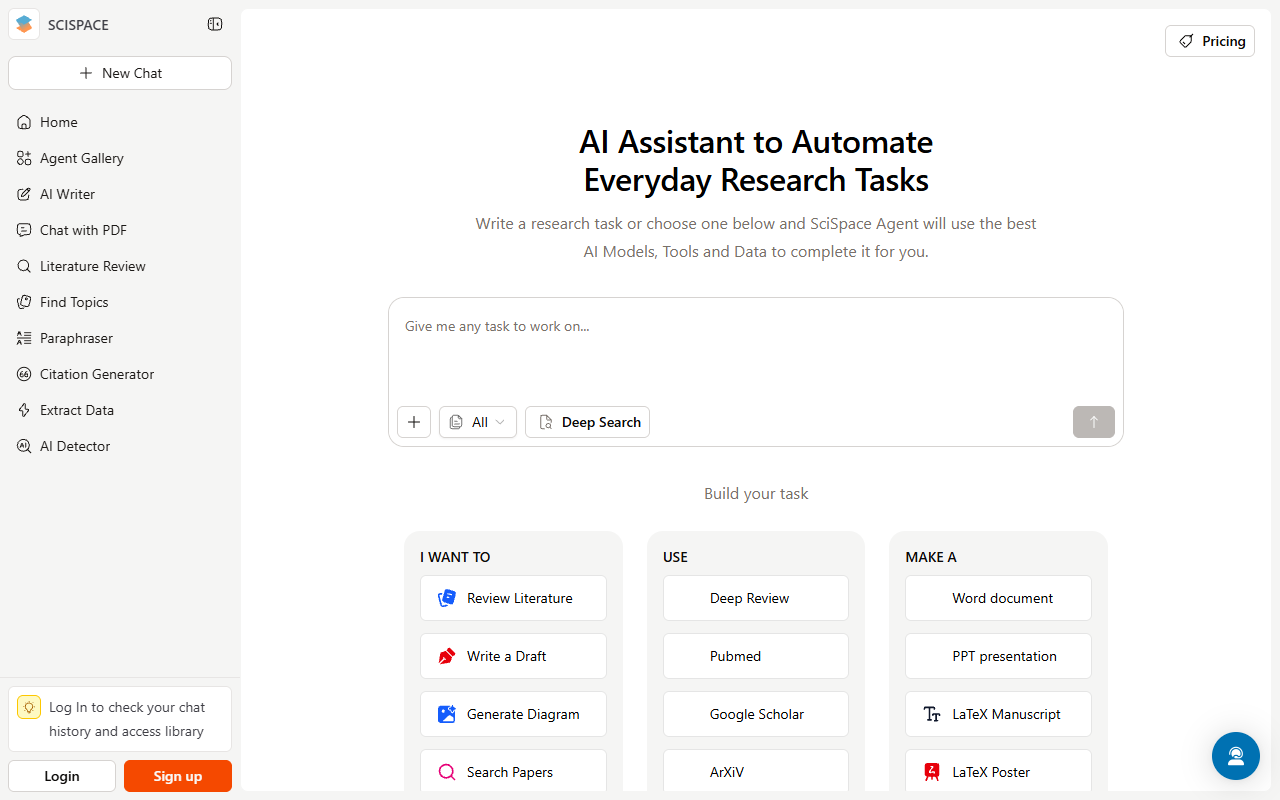Open AI Writer from the sidebar

[x=120, y=194]
